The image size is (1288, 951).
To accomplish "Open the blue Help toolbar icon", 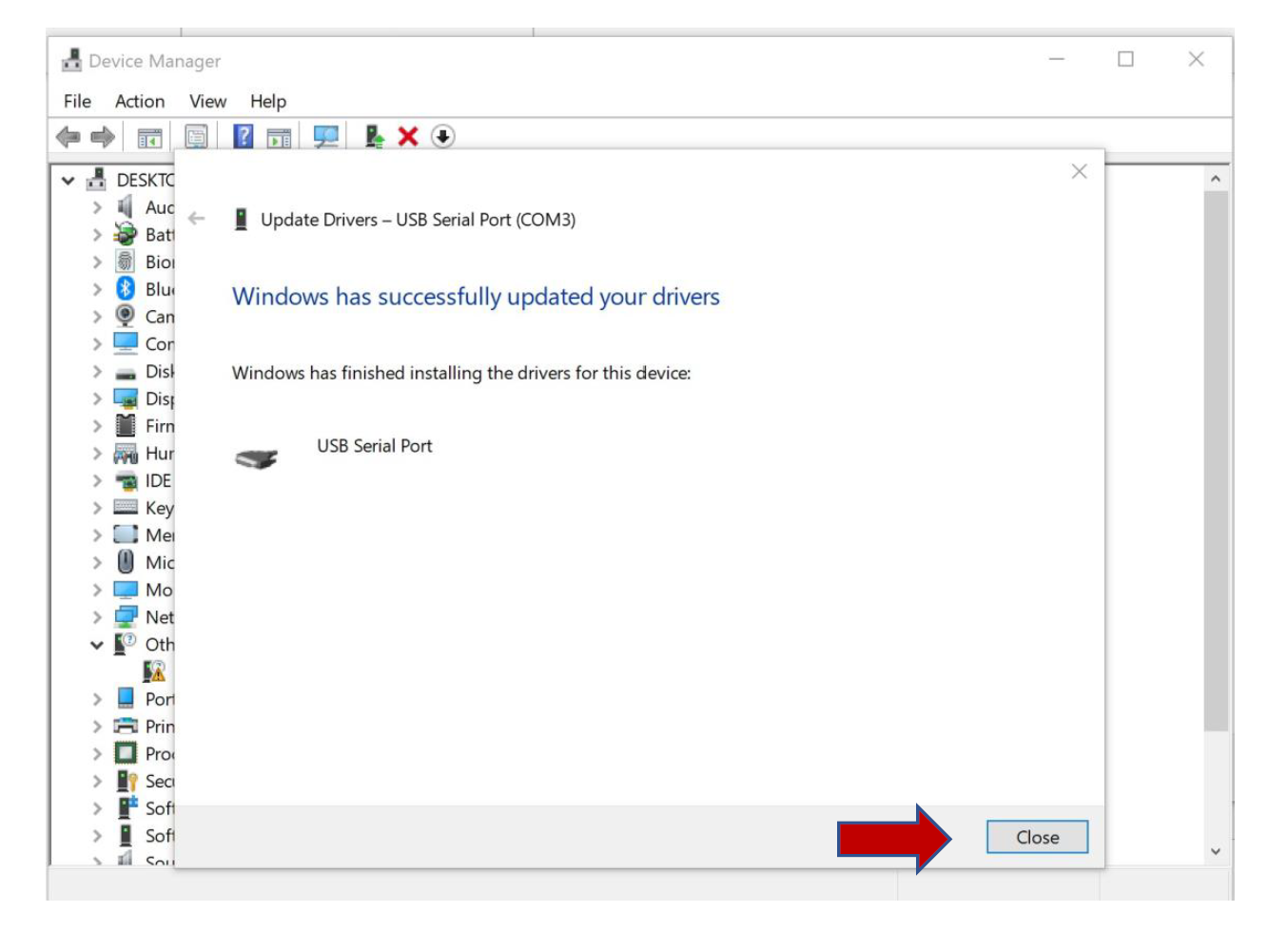I will 244,137.
